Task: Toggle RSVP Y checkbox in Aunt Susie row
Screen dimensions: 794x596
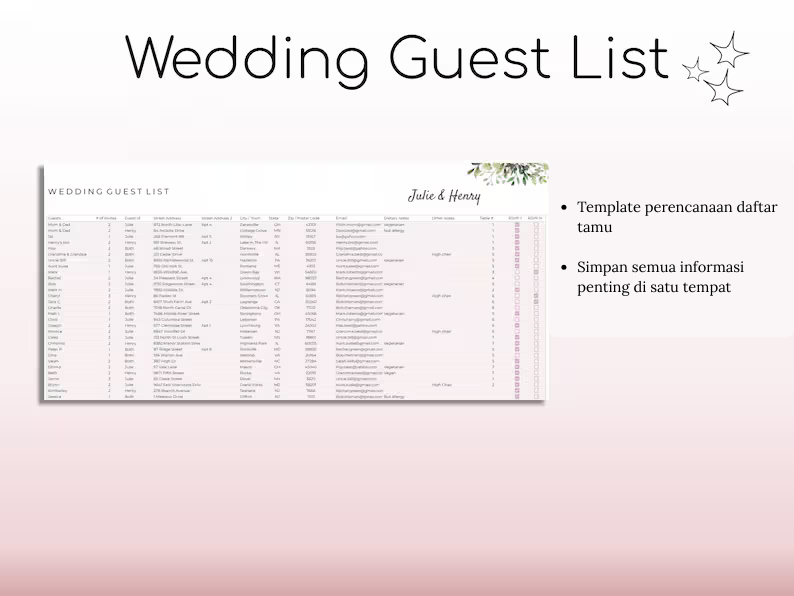Action: [x=517, y=266]
